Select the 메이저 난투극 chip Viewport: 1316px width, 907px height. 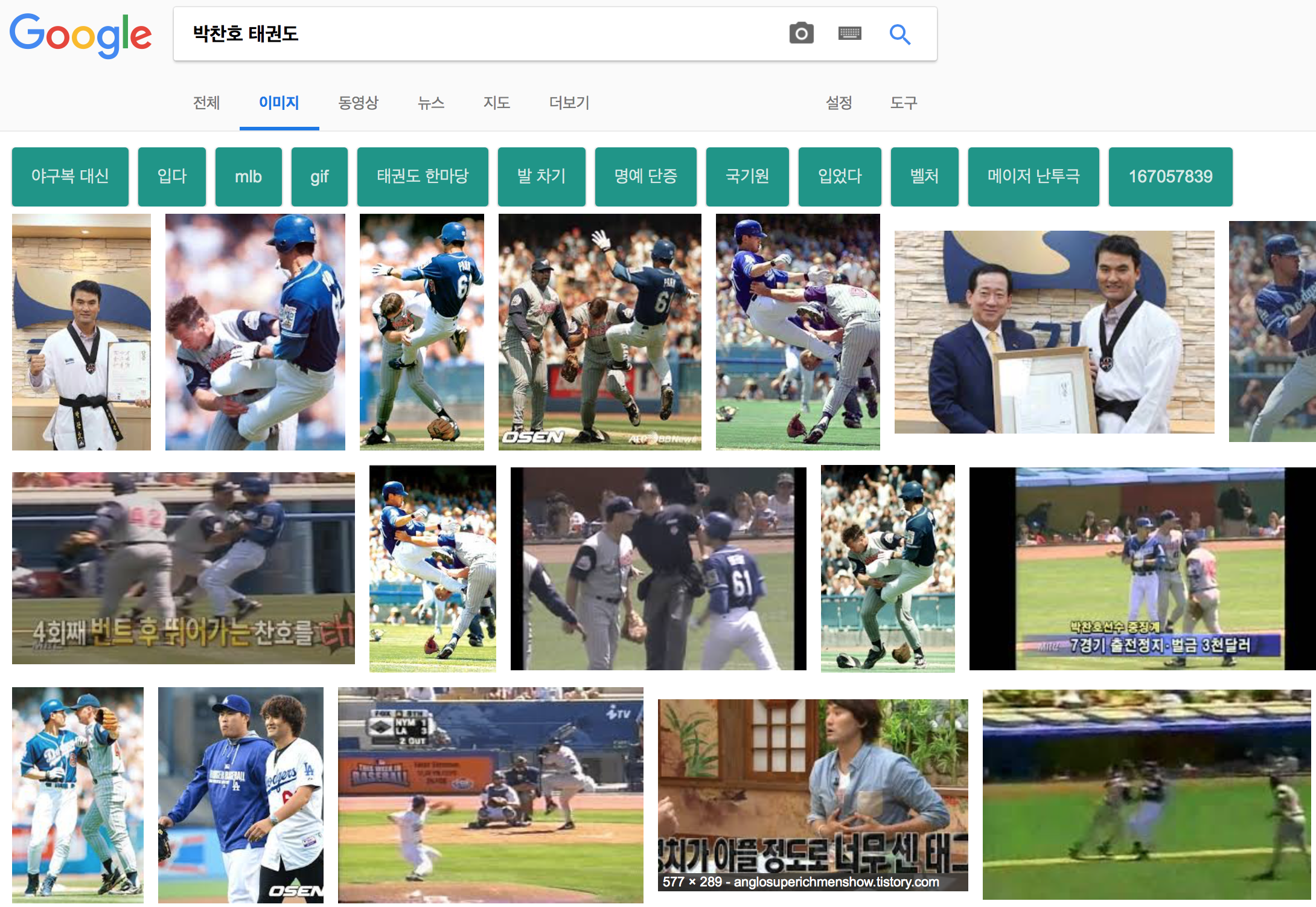pyautogui.click(x=1033, y=176)
